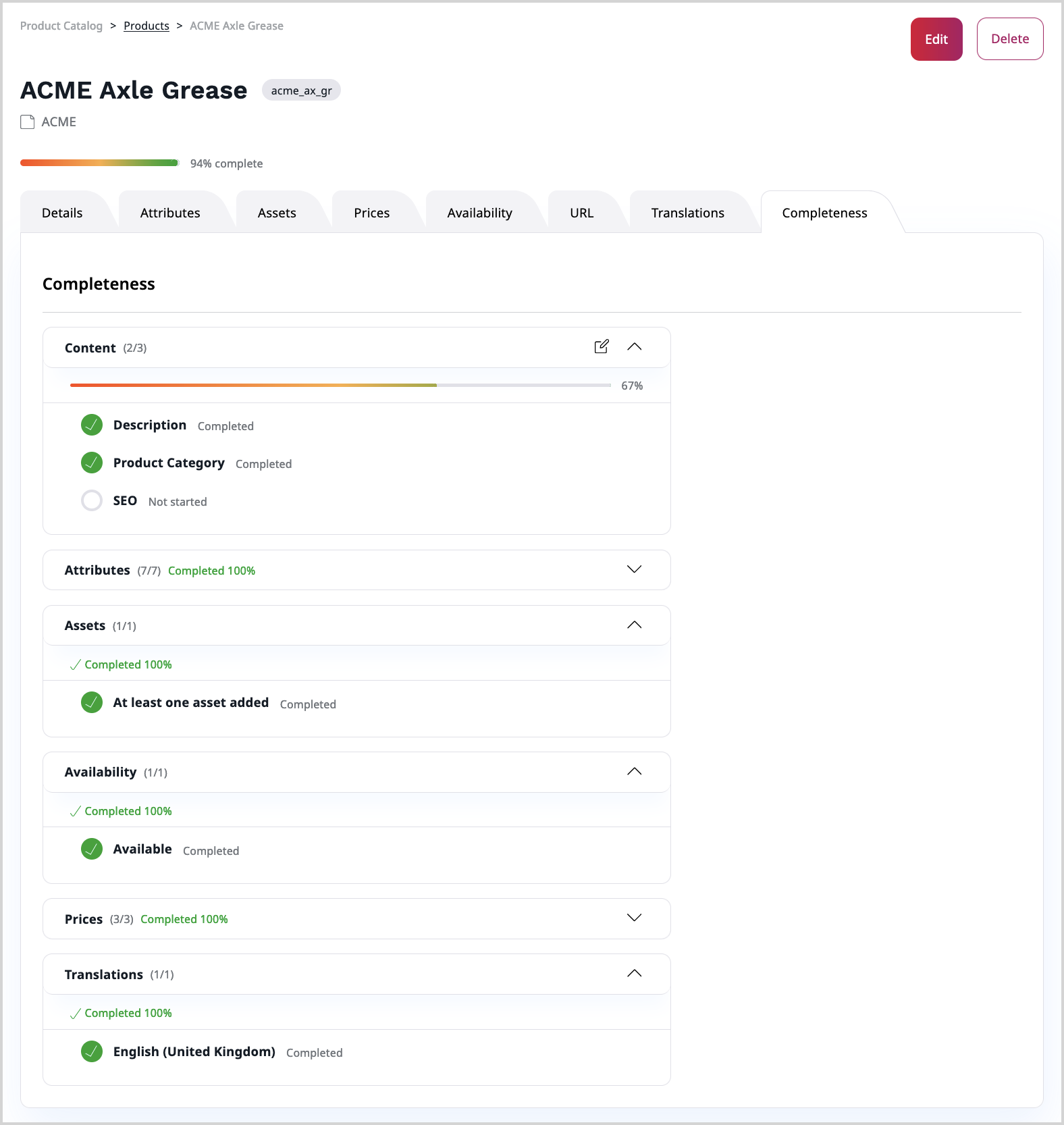Click the Products breadcrumb link
Viewport: 1064px width, 1125px height.
click(x=147, y=26)
